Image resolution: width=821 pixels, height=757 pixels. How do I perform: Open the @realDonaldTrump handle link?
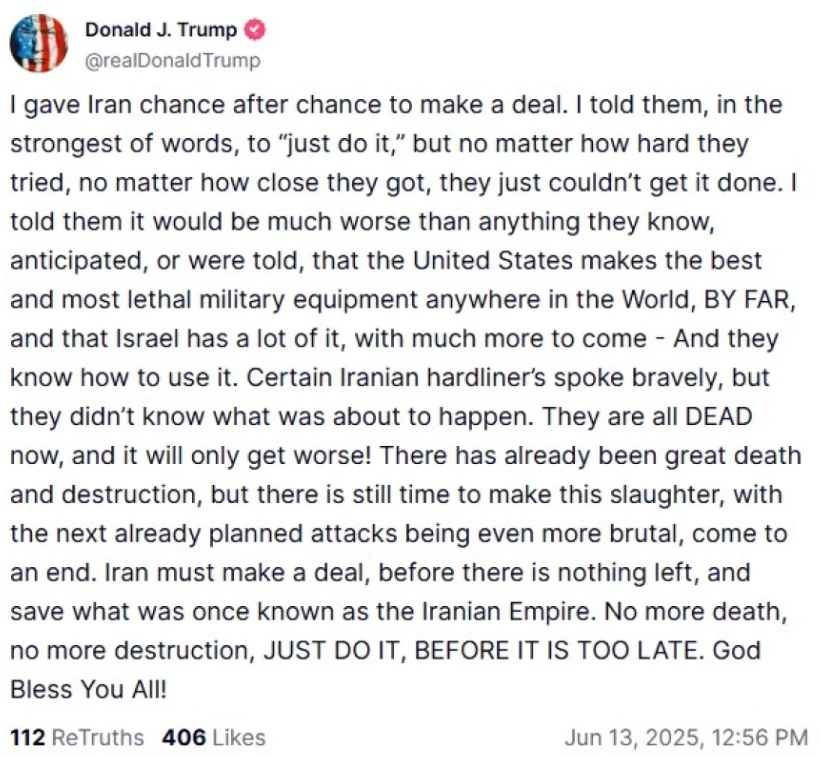coord(172,61)
